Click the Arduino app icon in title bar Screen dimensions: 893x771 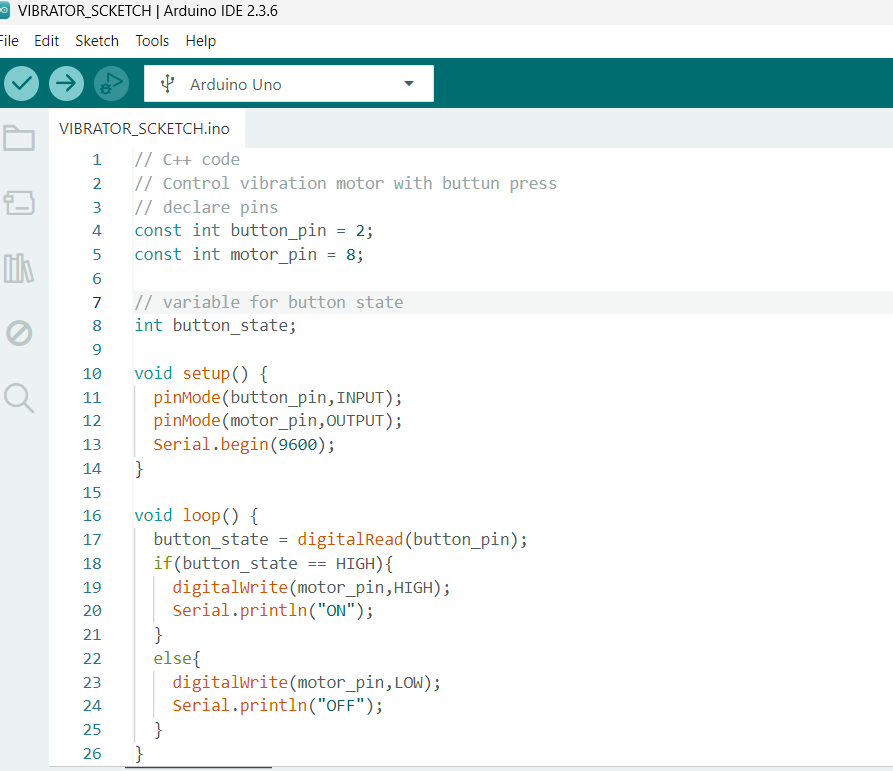click(6, 11)
